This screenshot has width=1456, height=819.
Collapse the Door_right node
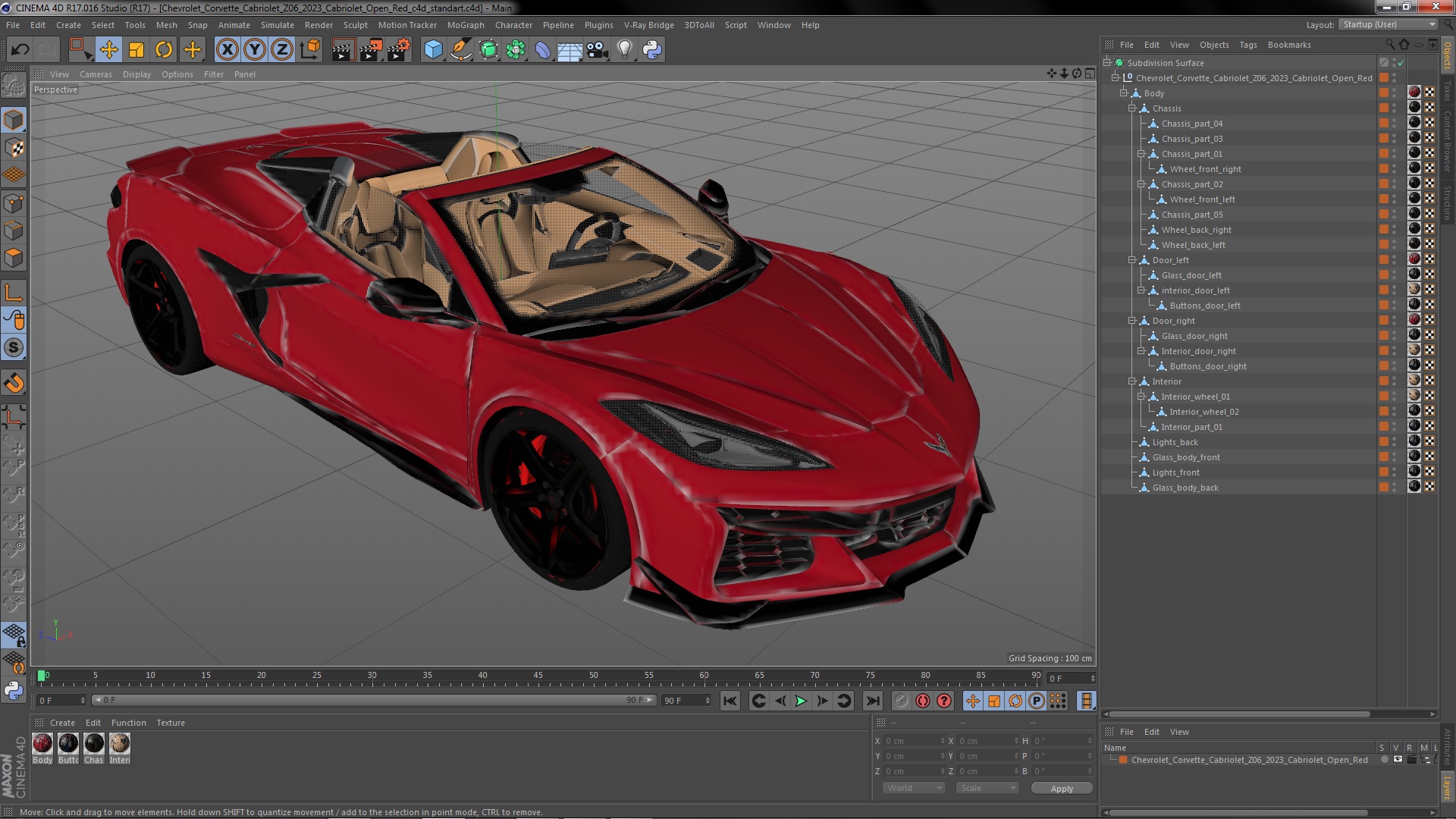1133,320
